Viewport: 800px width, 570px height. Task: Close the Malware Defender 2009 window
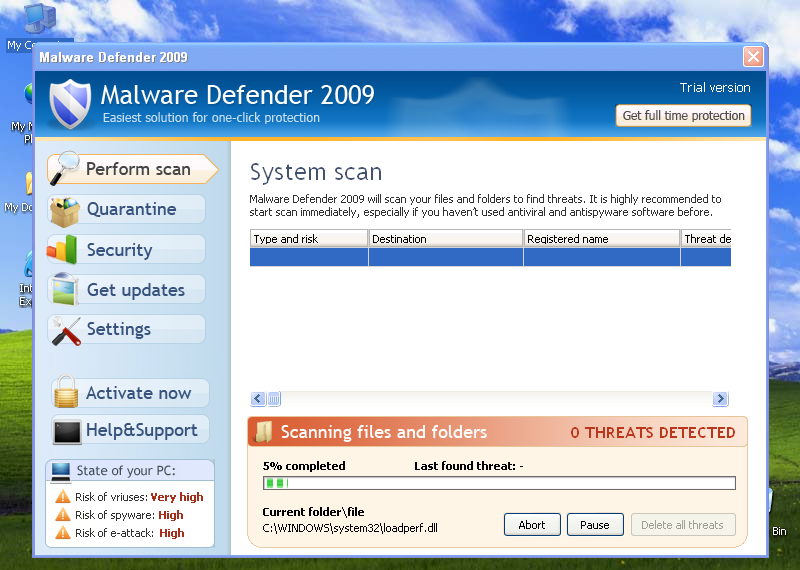[753, 56]
